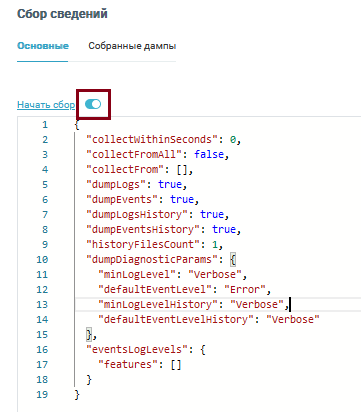The width and height of the screenshot is (361, 412).
Task: Click the "eventsLogLevels" key on line 16
Action: [137, 349]
